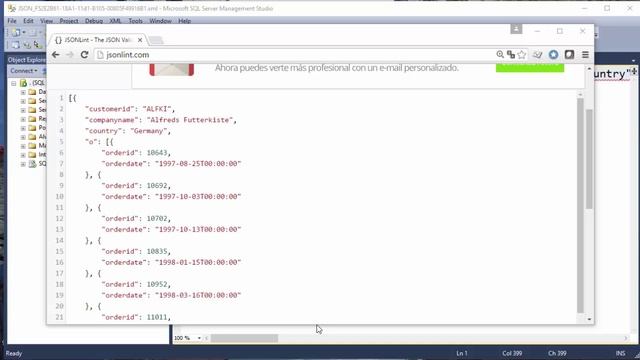Click the blue circular star extension icon

coord(553,55)
